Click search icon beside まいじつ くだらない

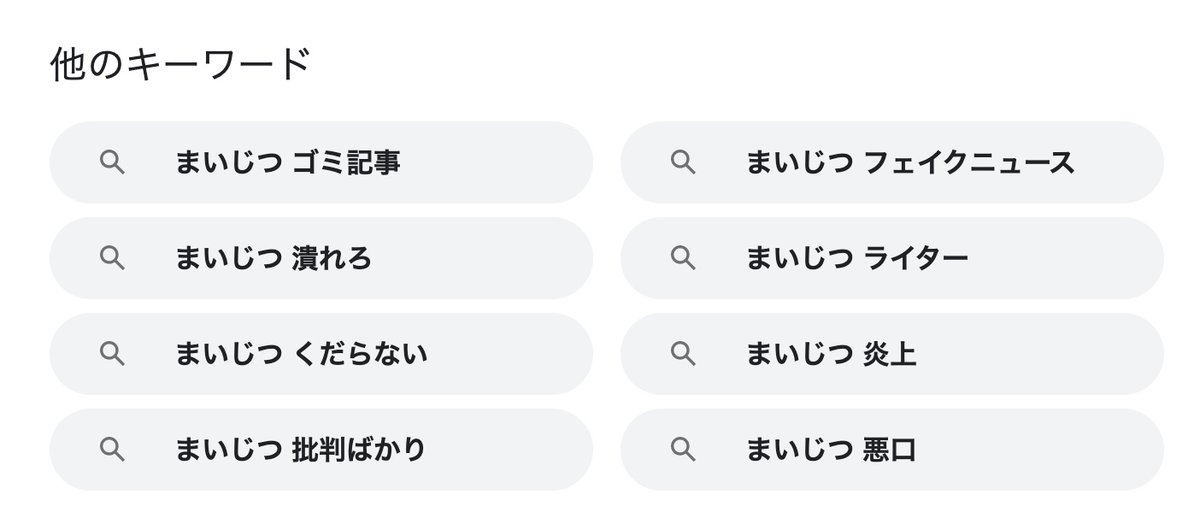click(113, 354)
